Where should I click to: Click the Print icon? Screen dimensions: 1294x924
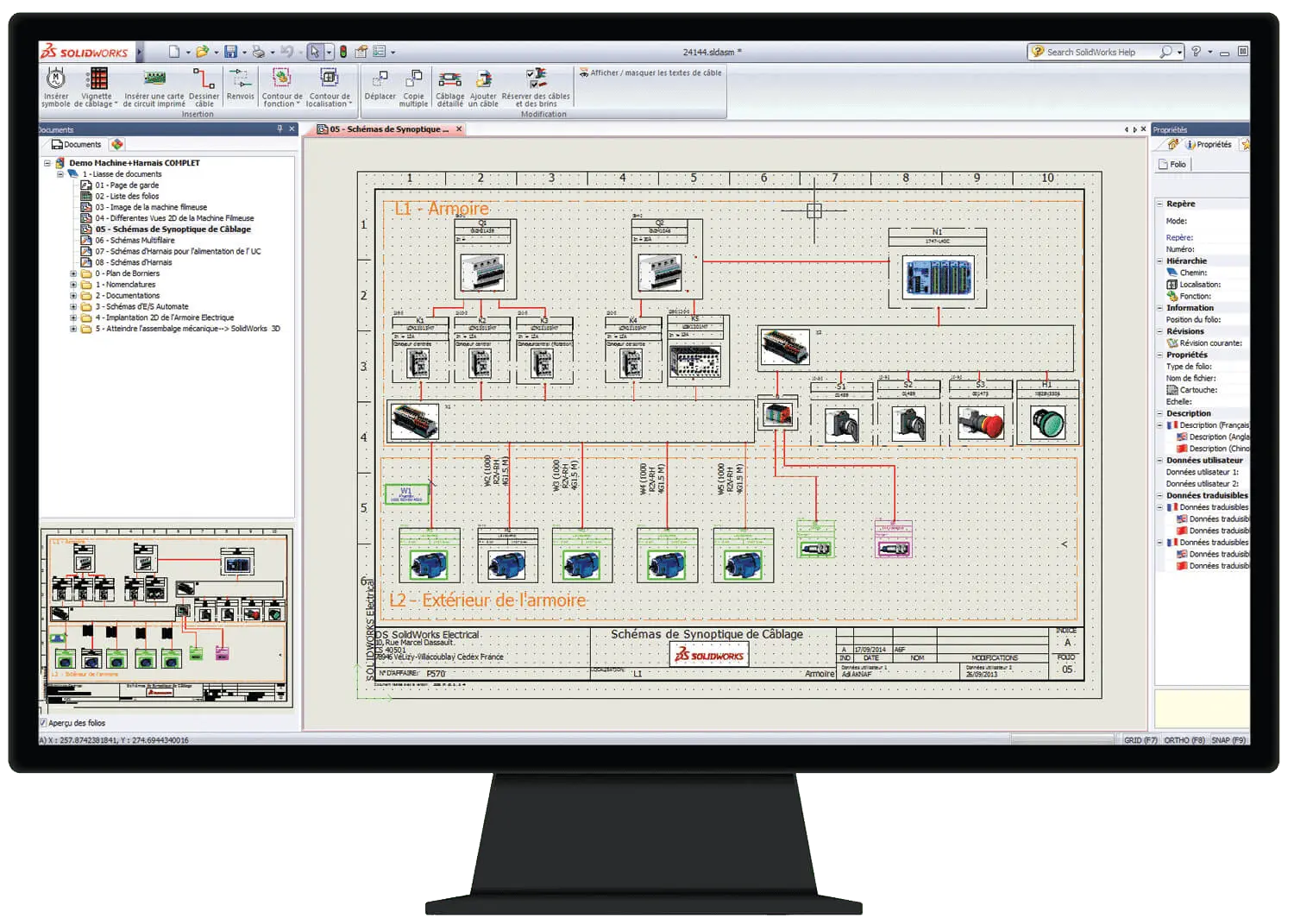point(258,52)
